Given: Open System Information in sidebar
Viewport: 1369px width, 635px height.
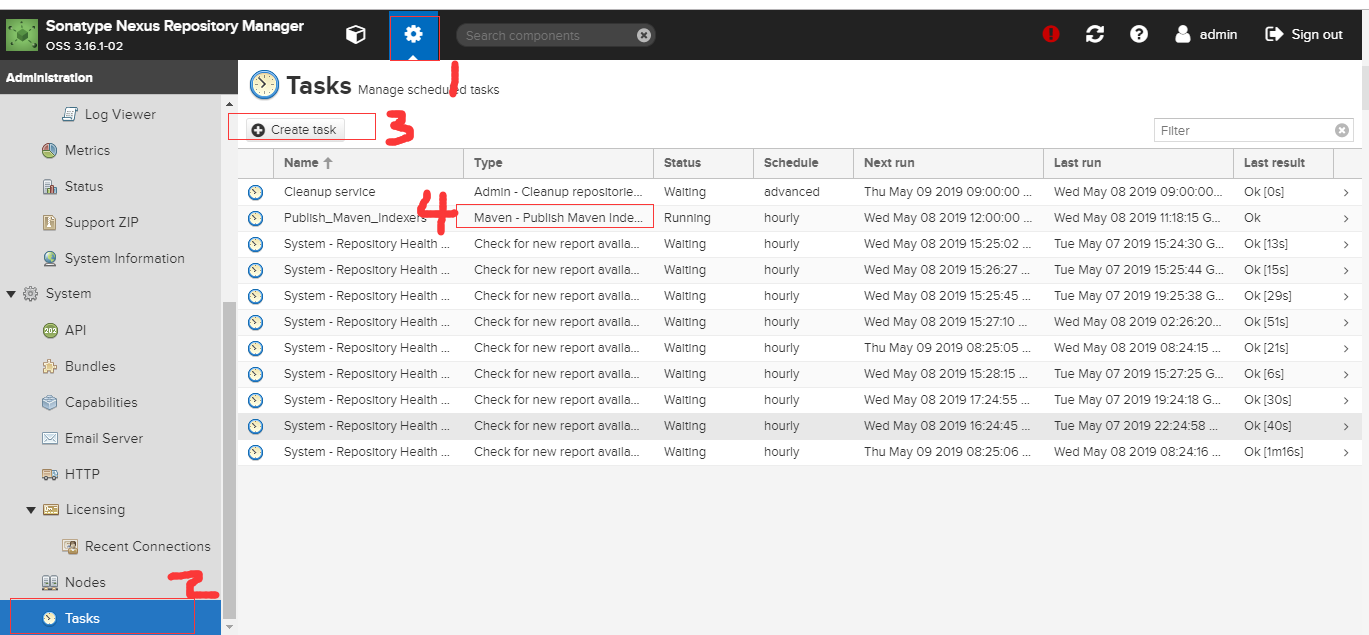Looking at the screenshot, I should [x=124, y=258].
